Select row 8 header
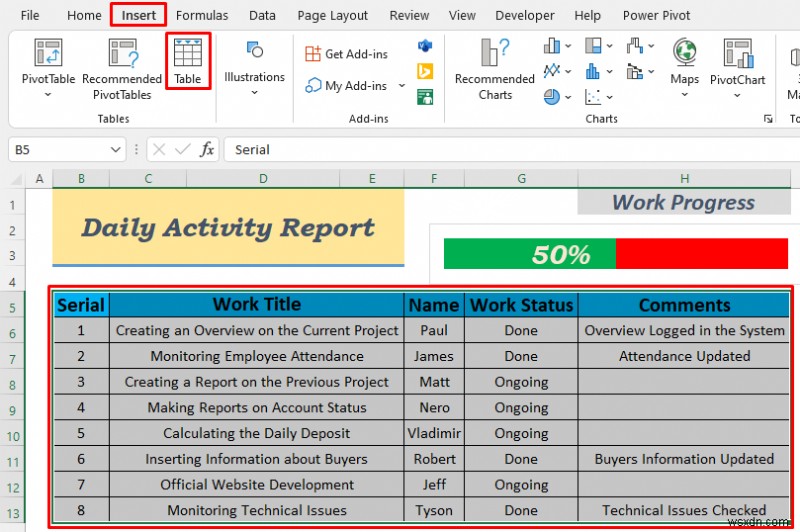Screen dimensions: 800x532 coord(13,385)
